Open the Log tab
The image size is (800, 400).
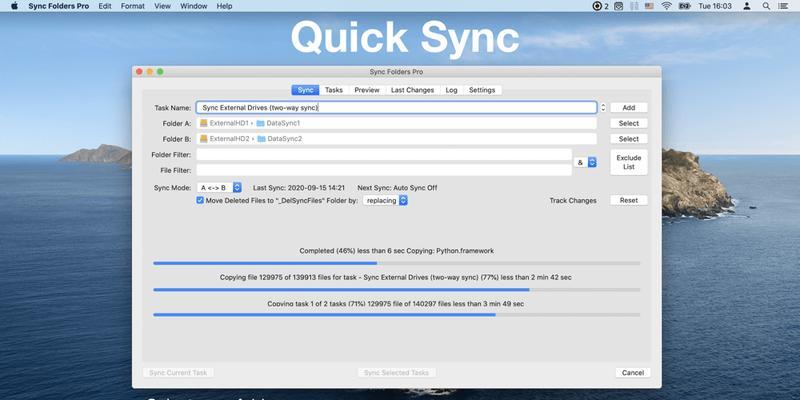(452, 90)
